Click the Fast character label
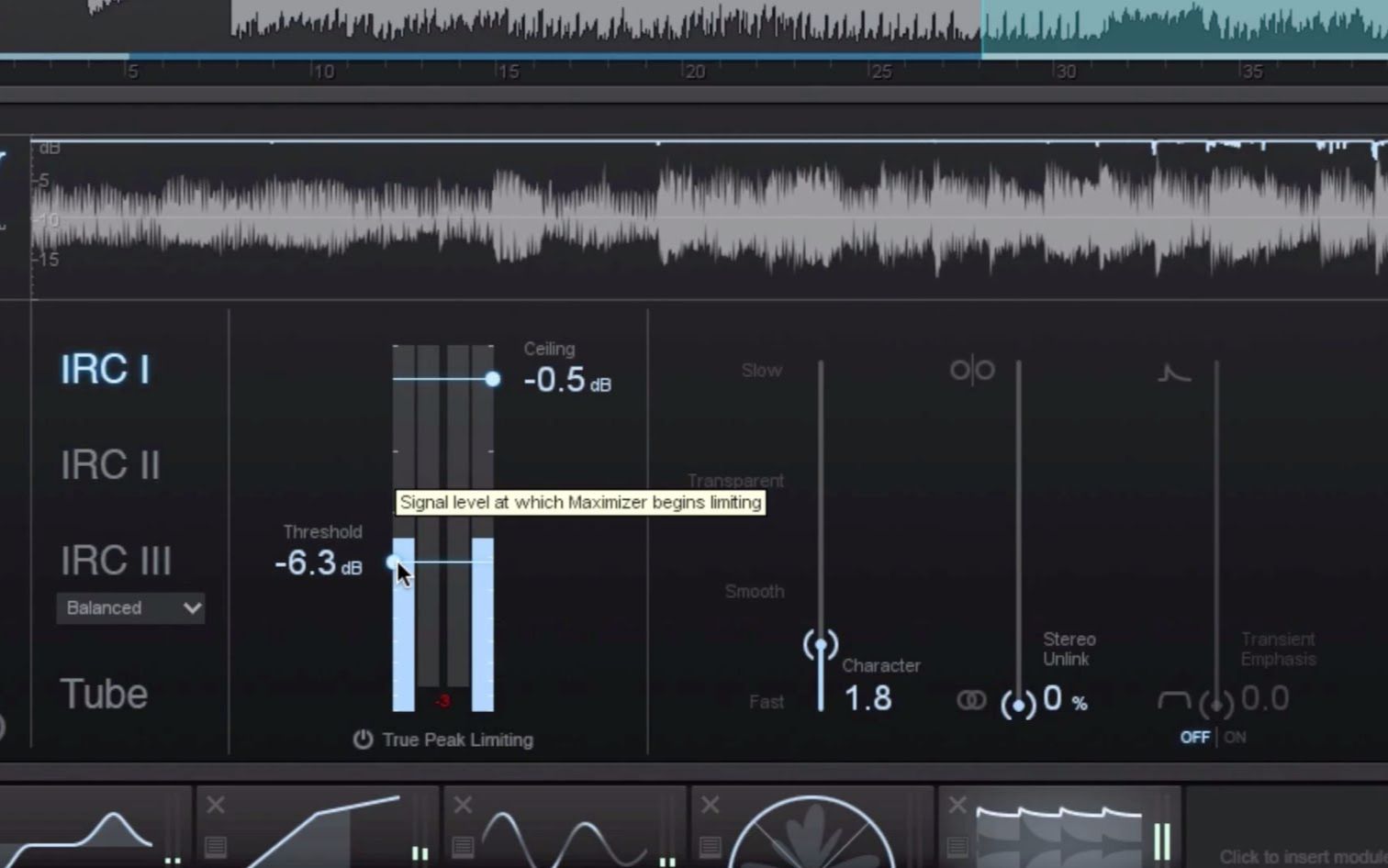Image resolution: width=1388 pixels, height=868 pixels. 767,702
